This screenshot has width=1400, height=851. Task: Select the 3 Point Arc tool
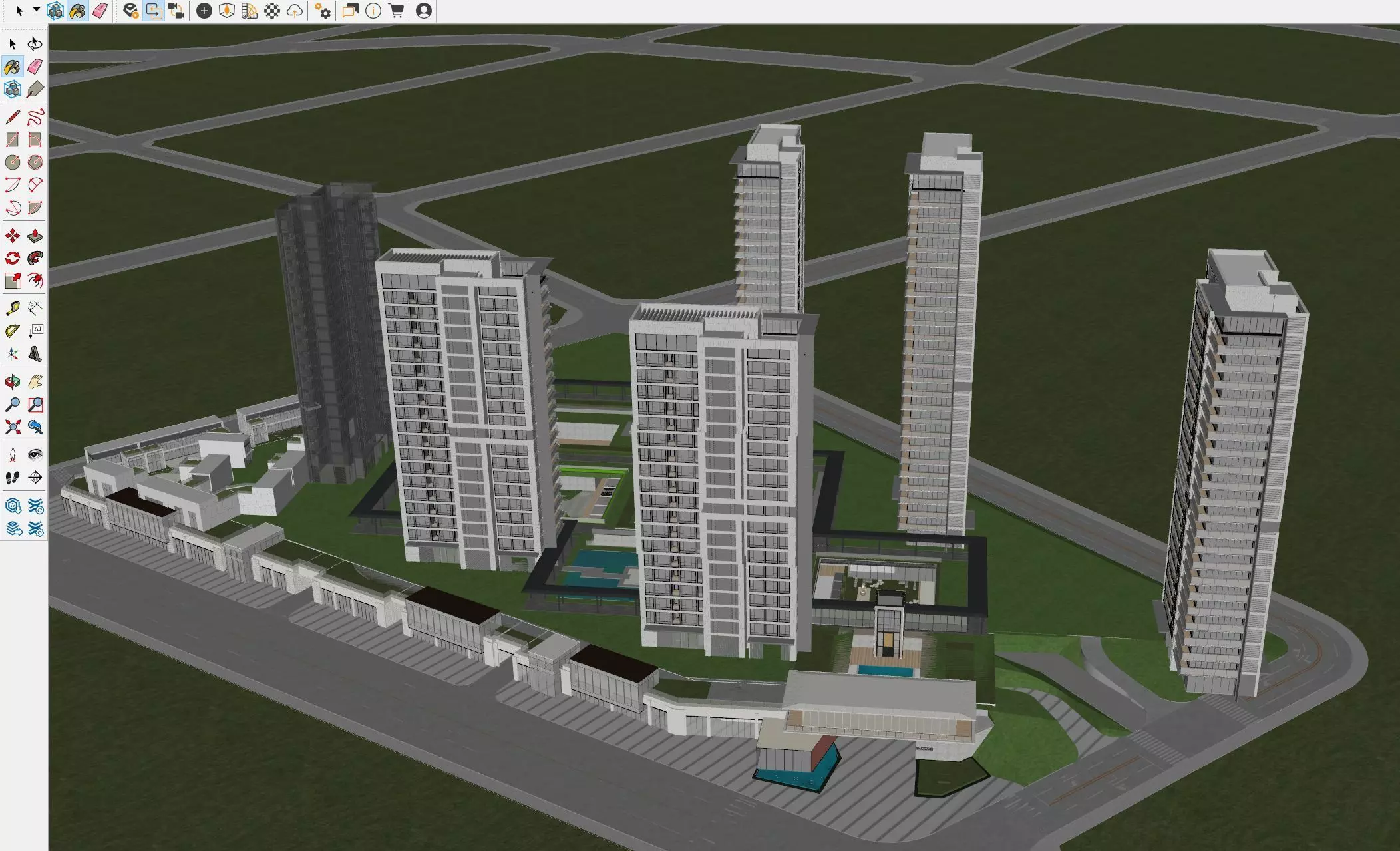(13, 208)
